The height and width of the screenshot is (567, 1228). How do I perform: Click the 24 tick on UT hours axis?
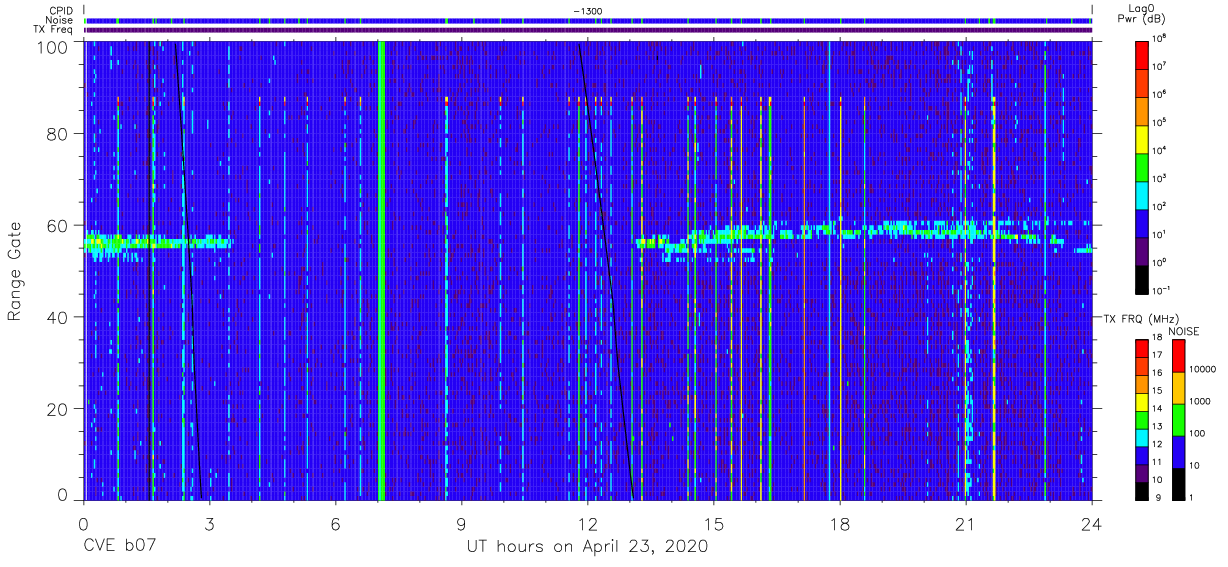[x=1092, y=524]
